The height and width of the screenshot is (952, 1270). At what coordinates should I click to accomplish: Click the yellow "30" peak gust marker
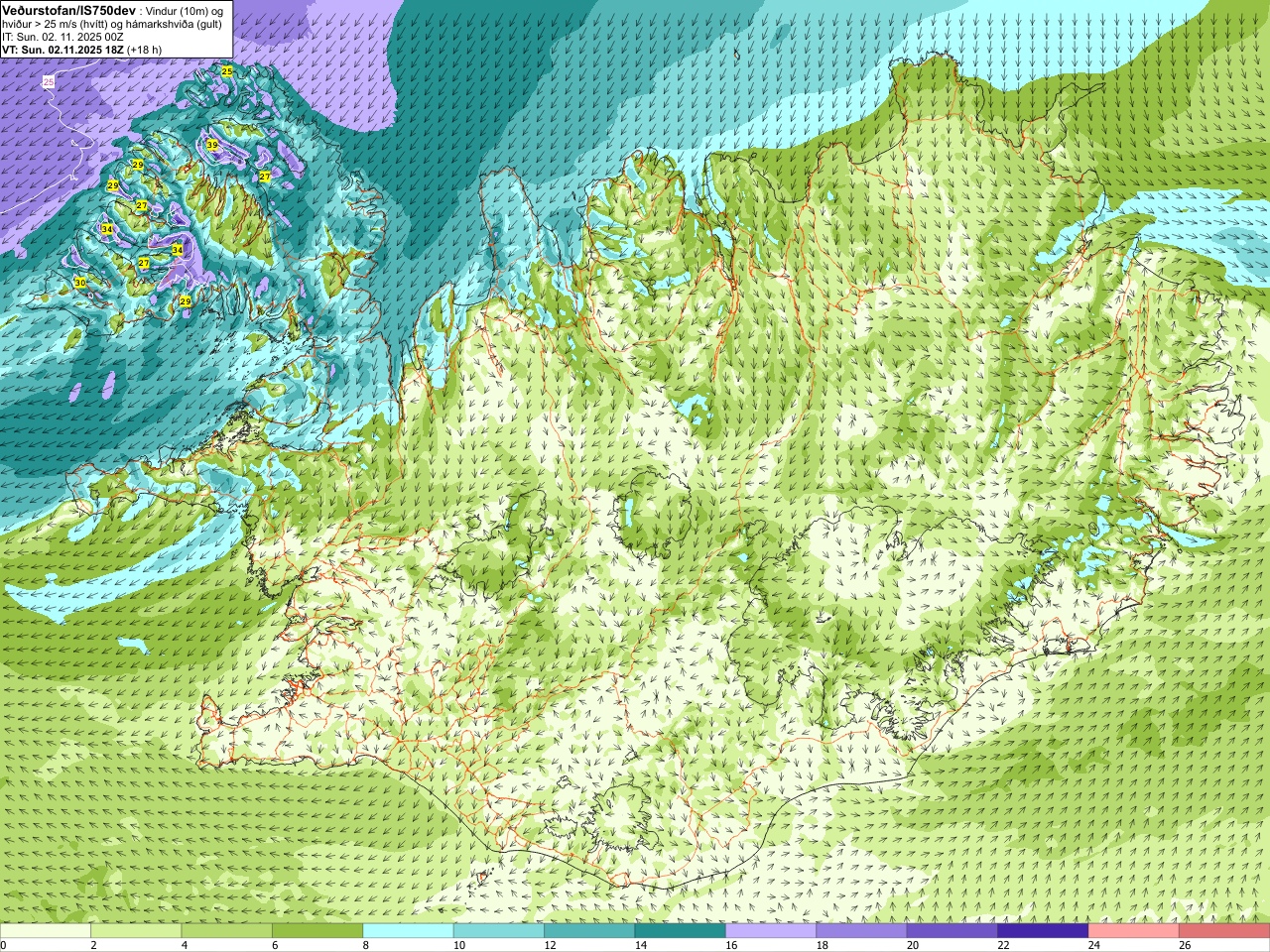tap(80, 283)
